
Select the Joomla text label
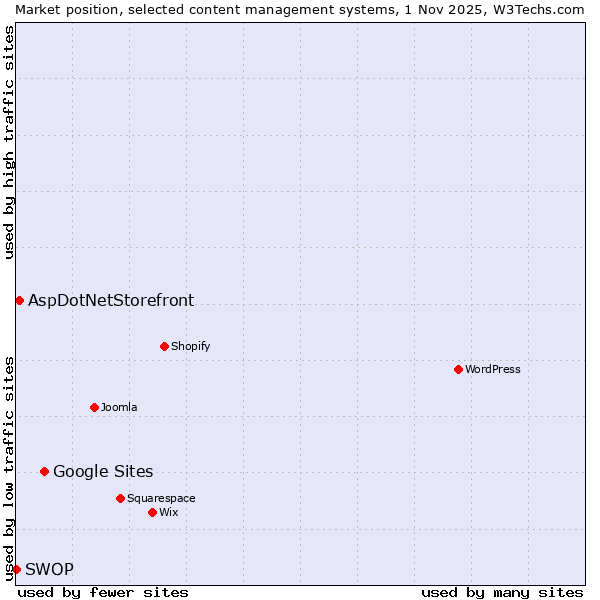119,407
